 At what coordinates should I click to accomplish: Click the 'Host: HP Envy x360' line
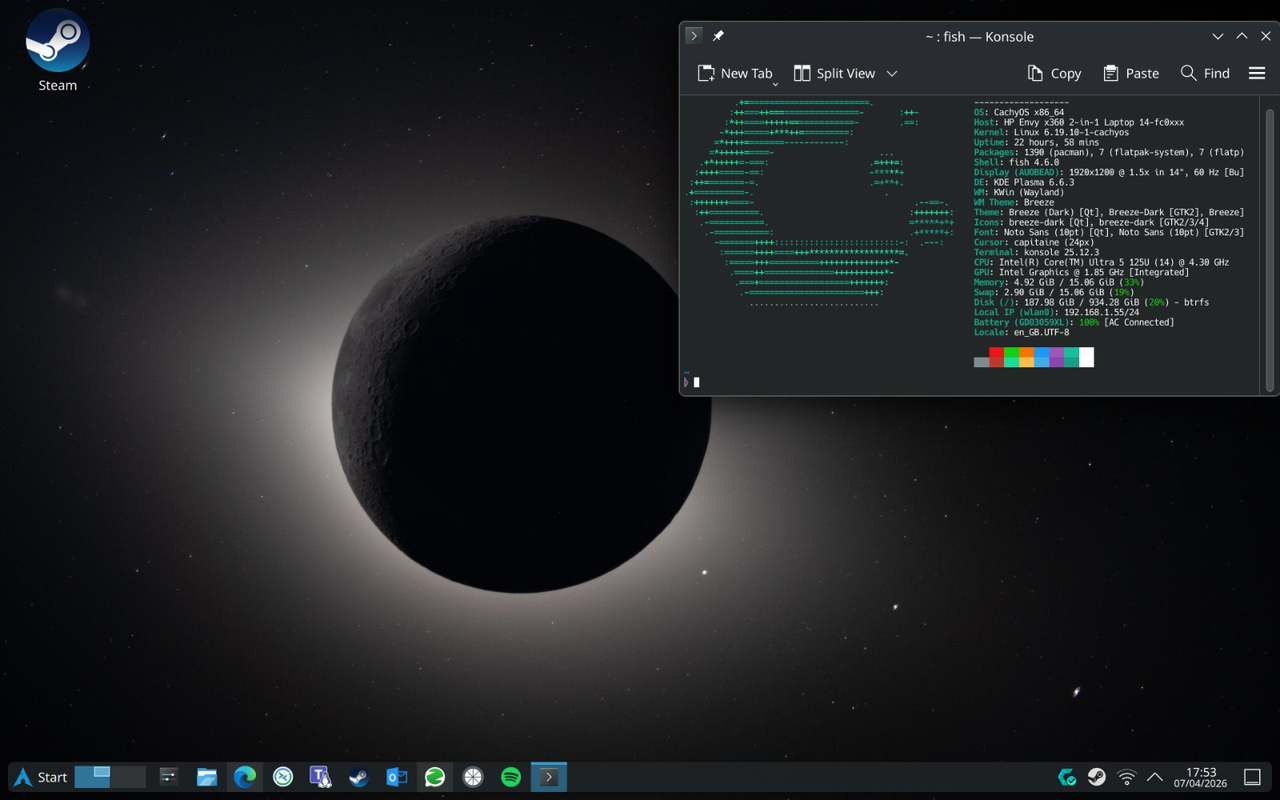click(1079, 122)
